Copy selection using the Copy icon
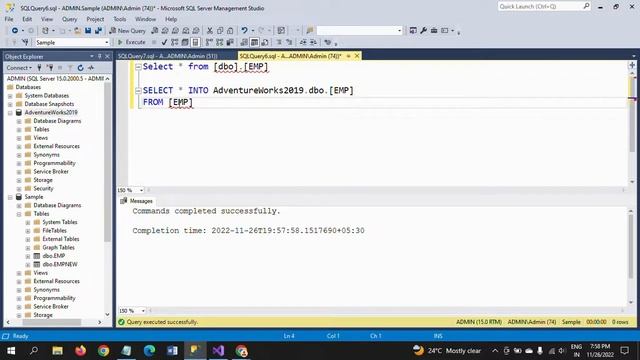The image size is (640, 360). [x=220, y=31]
